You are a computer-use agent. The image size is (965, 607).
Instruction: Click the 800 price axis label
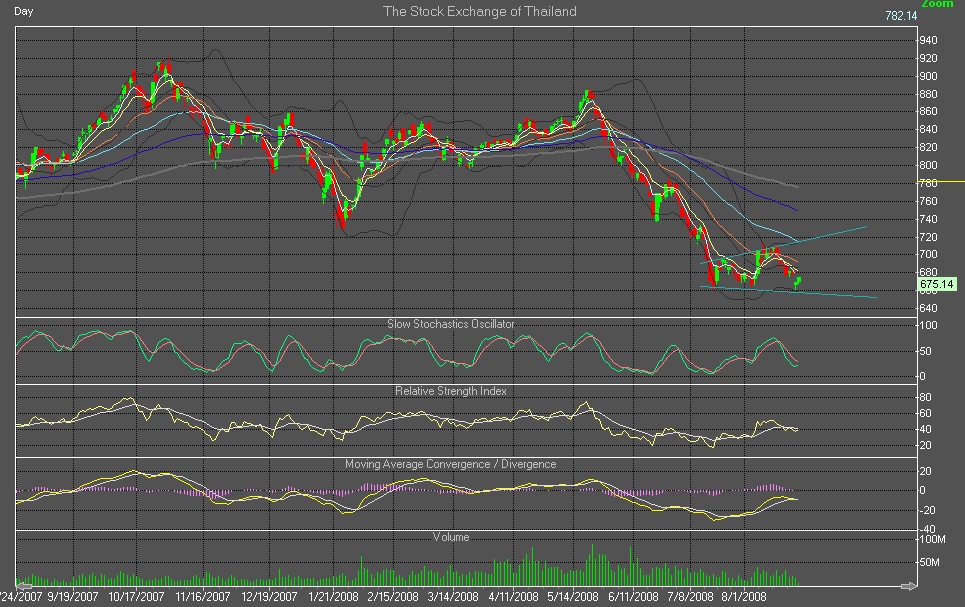coord(928,165)
